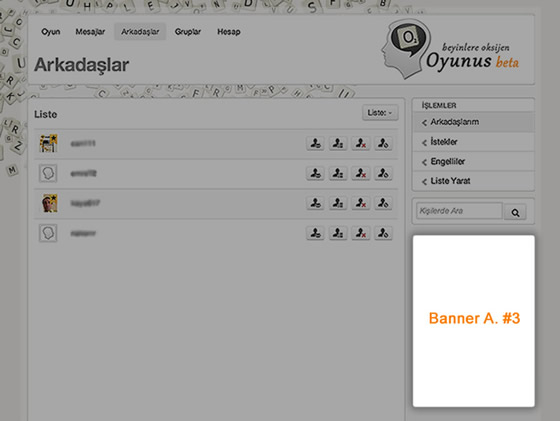Choose Liste Yarat in the sidebar
This screenshot has width=560, height=421.
[x=473, y=181]
